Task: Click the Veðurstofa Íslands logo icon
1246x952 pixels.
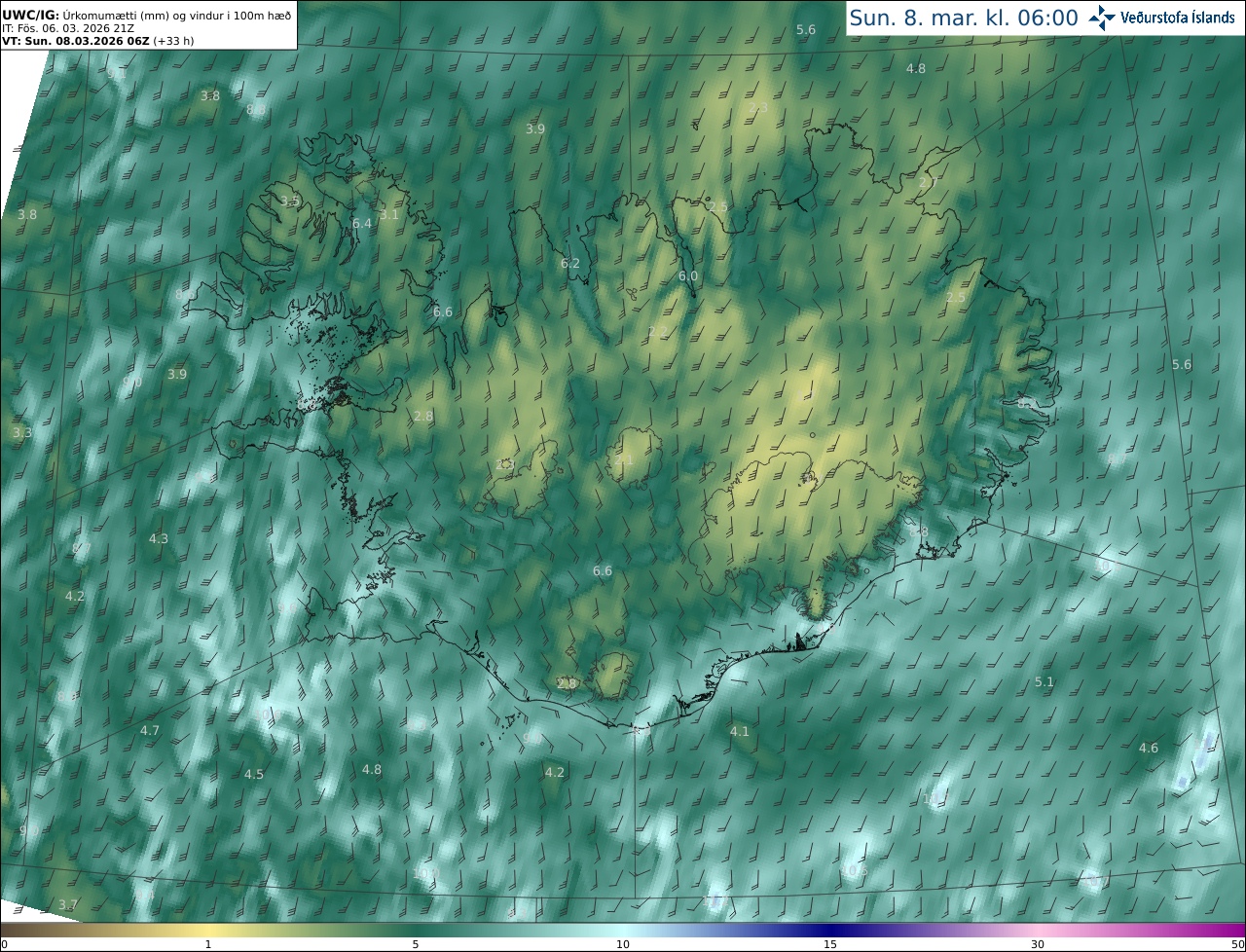Action: 1102,17
